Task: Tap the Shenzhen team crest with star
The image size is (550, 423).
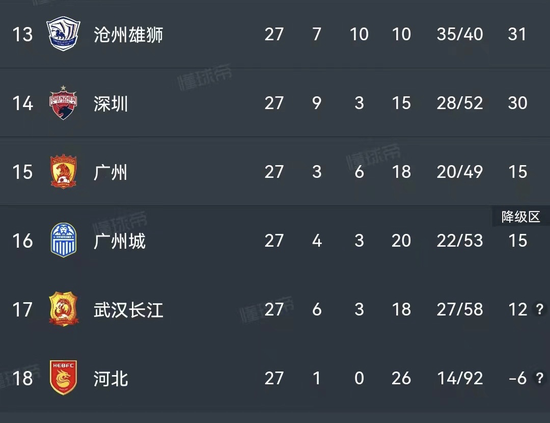Action: pyautogui.click(x=63, y=102)
